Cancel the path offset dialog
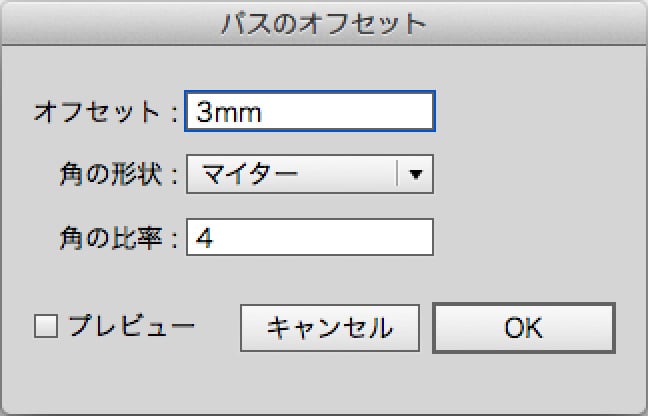This screenshot has width=648, height=420. tap(329, 327)
